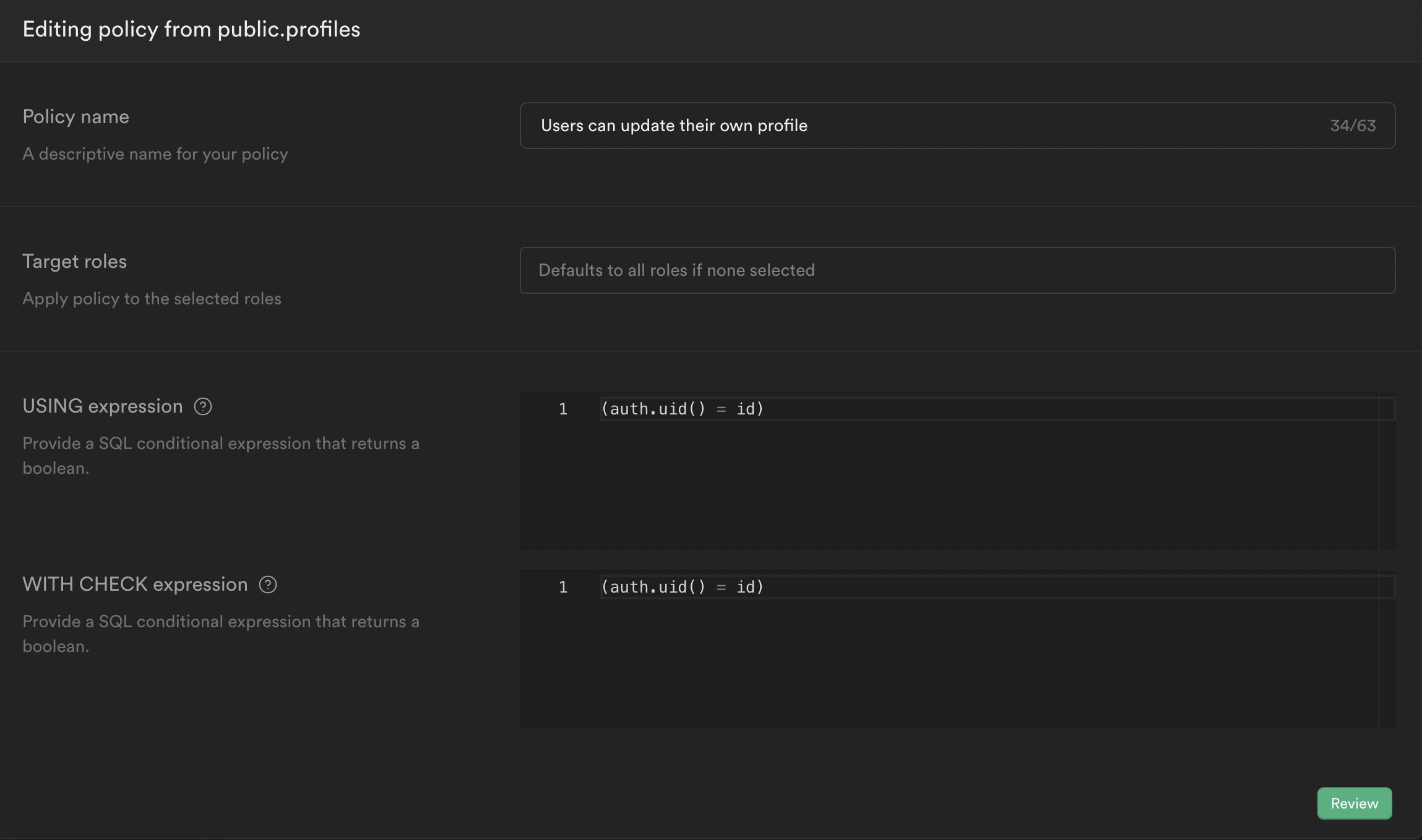1422x840 pixels.
Task: Select the Editing policy dialog title
Action: (192, 28)
